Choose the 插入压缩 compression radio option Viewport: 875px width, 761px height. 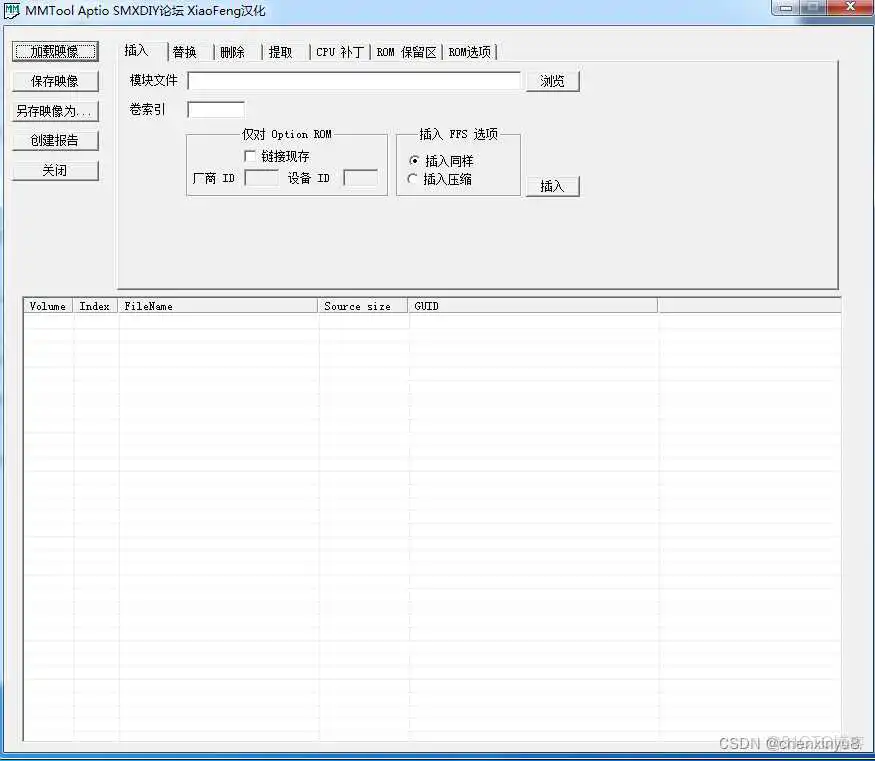pyautogui.click(x=411, y=178)
